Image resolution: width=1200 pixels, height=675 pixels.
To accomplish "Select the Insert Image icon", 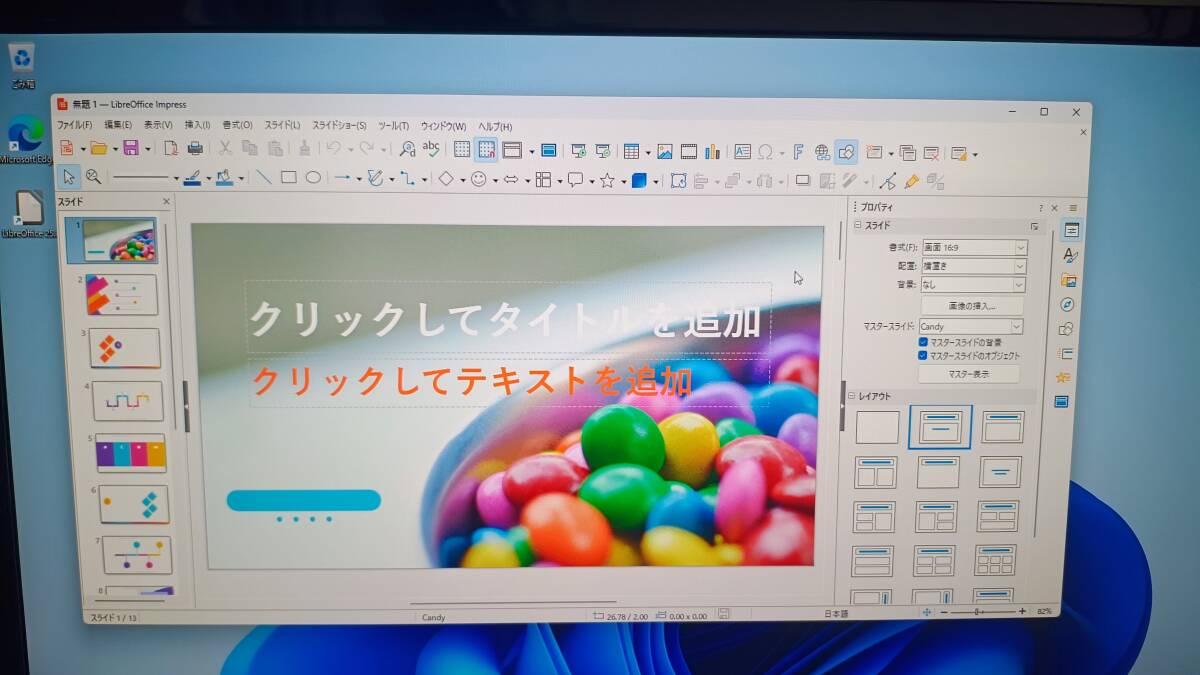I will pos(664,151).
